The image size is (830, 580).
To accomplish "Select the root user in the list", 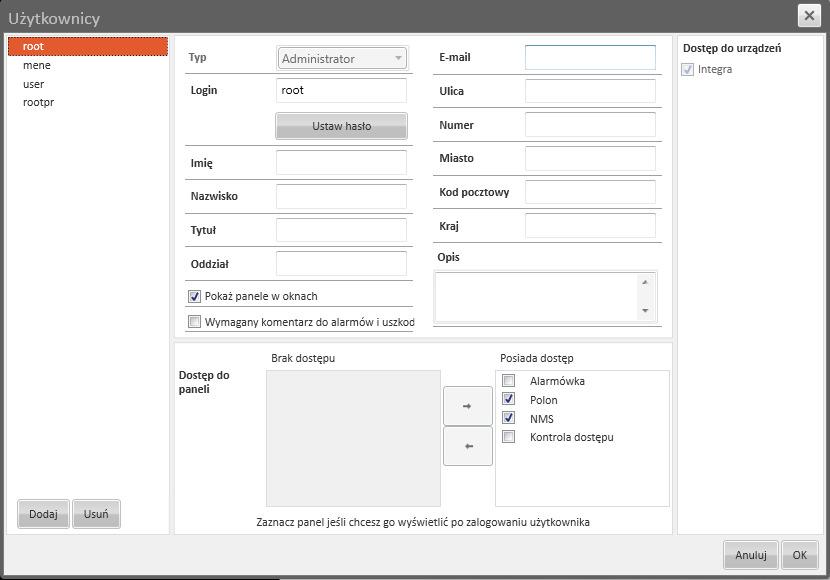I will pyautogui.click(x=87, y=47).
